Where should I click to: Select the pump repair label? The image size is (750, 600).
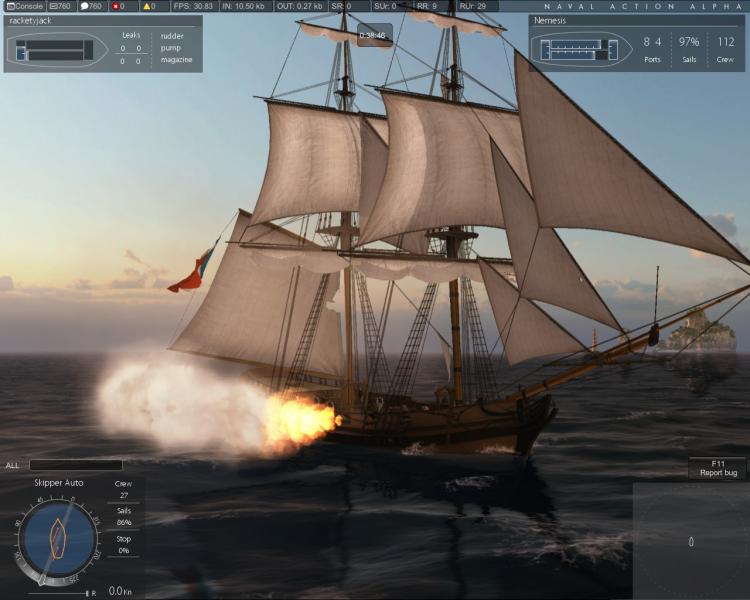[170, 48]
